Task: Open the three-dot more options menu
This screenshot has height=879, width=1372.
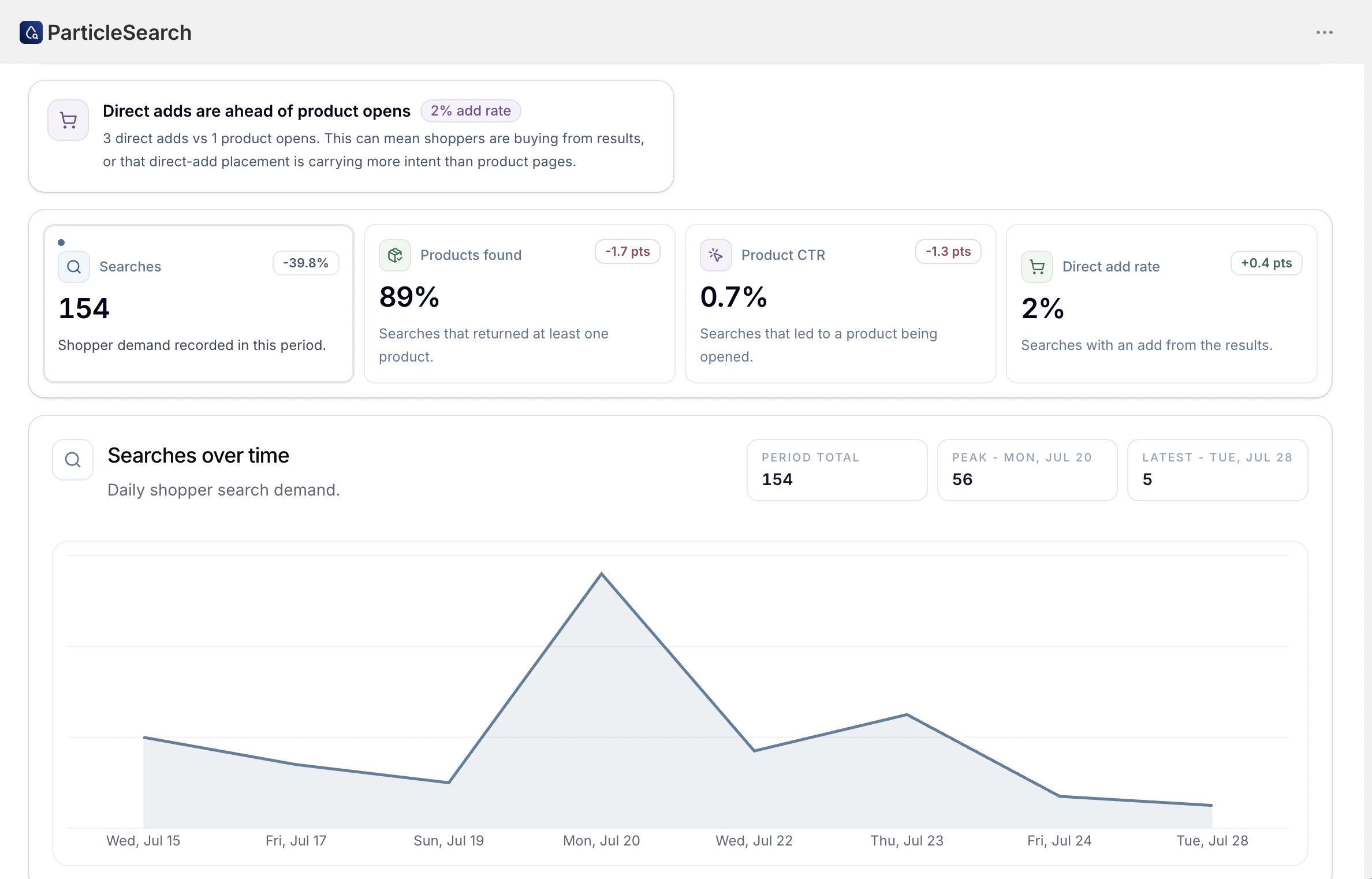Action: [1324, 32]
